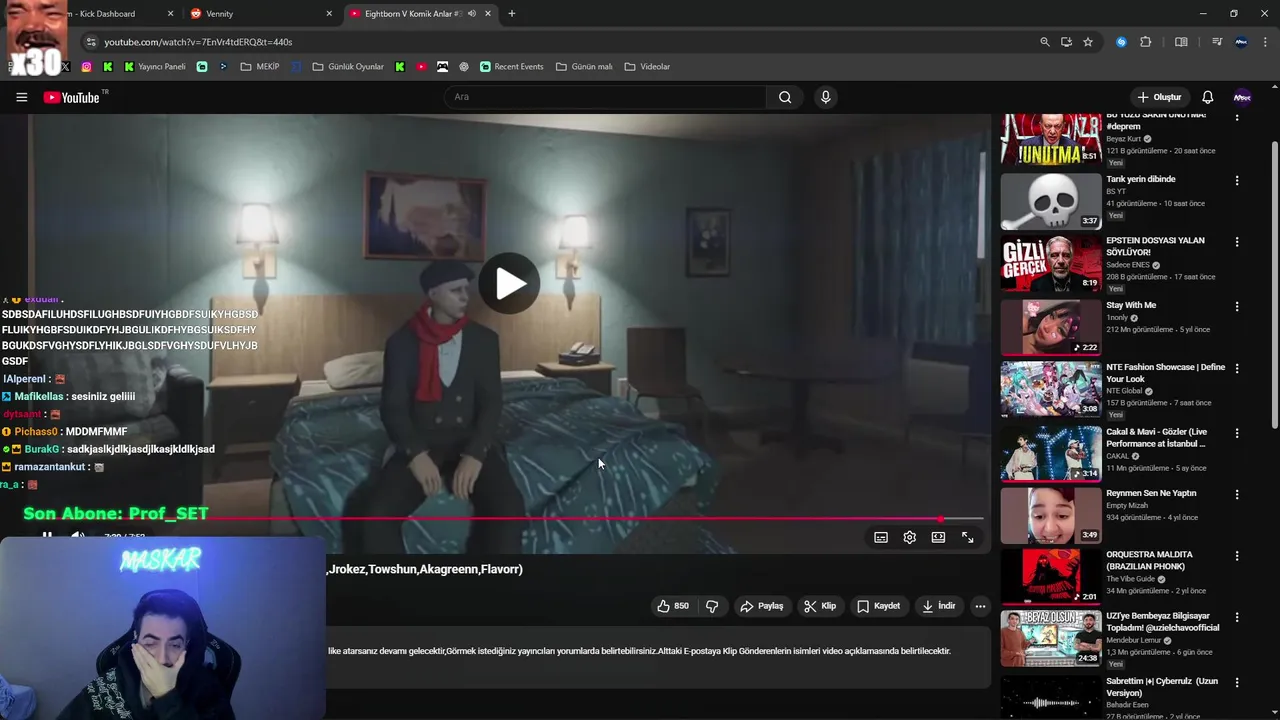1280x720 pixels.
Task: Open Chrome three-dot menu
Action: 1266,42
